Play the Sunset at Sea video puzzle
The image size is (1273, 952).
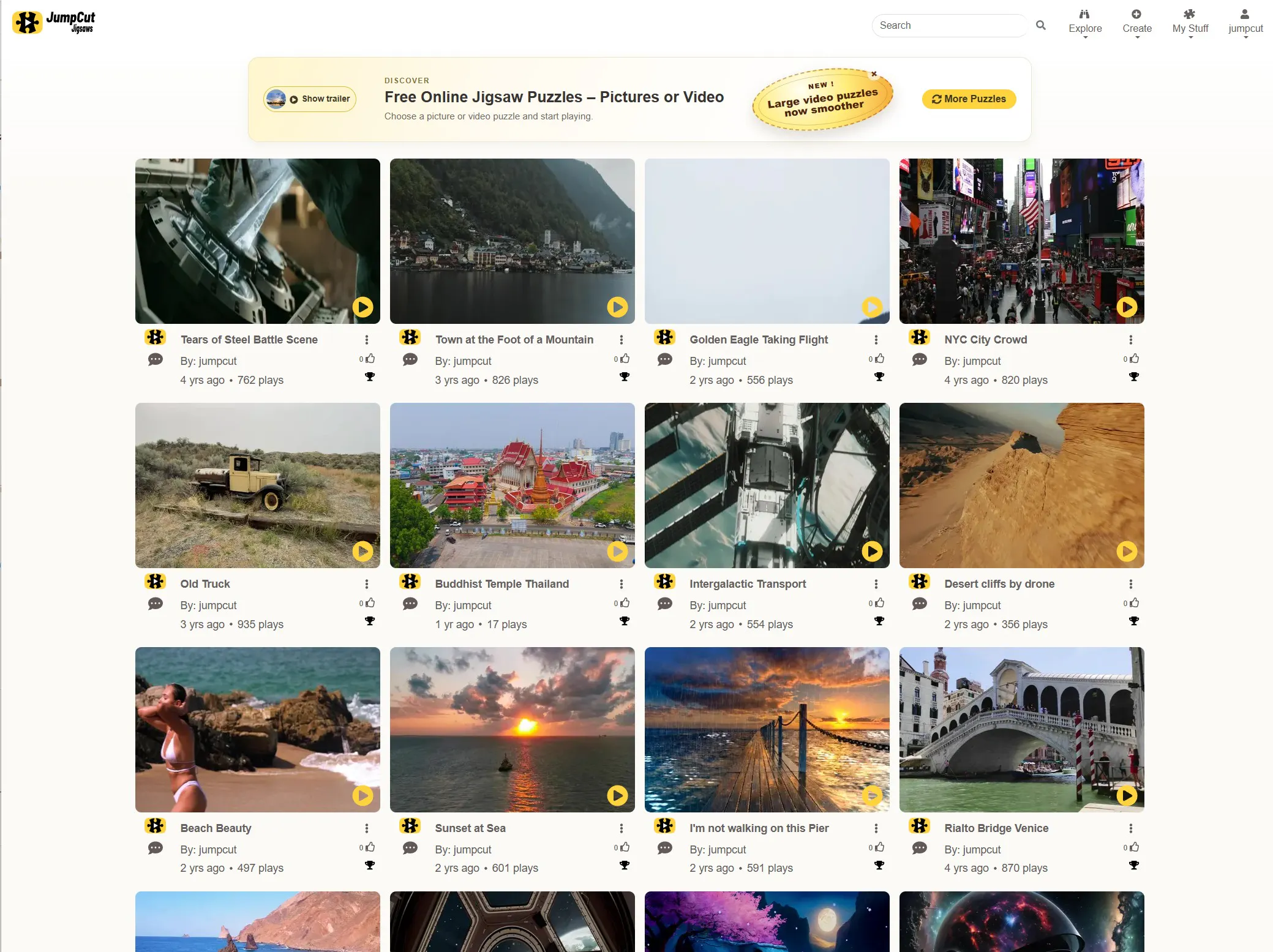pyautogui.click(x=617, y=795)
